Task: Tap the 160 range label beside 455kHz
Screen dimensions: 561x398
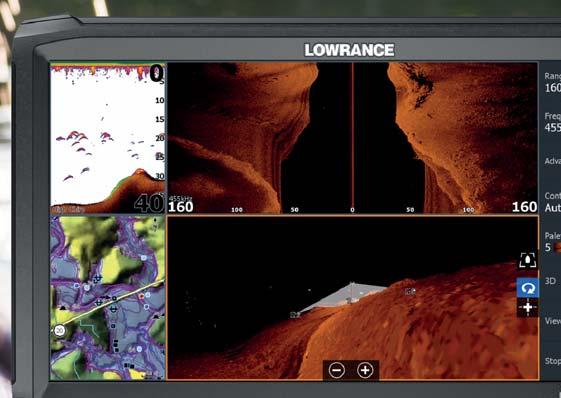Action: (x=181, y=207)
